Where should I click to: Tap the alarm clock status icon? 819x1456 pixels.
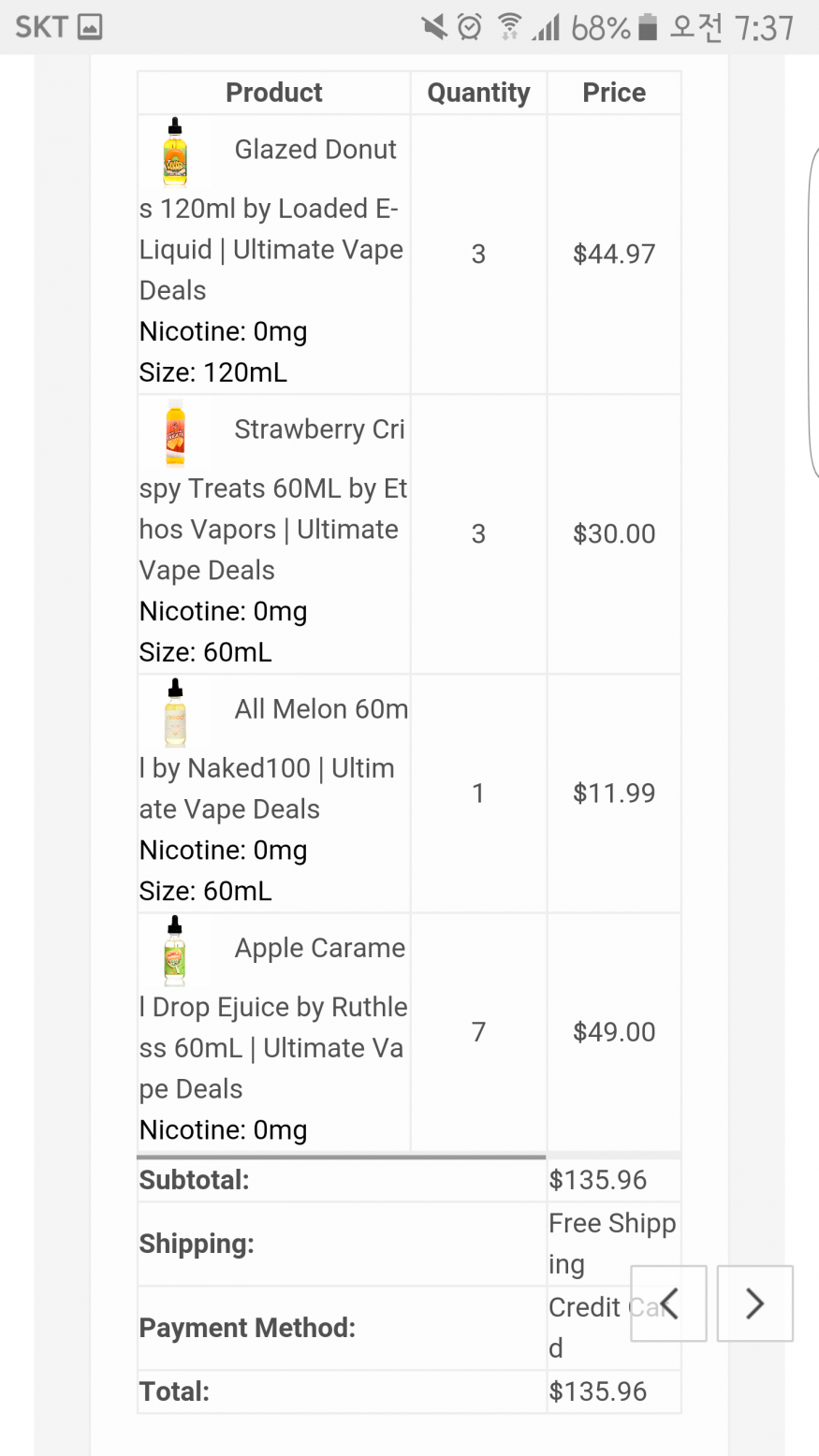pyautogui.click(x=470, y=28)
